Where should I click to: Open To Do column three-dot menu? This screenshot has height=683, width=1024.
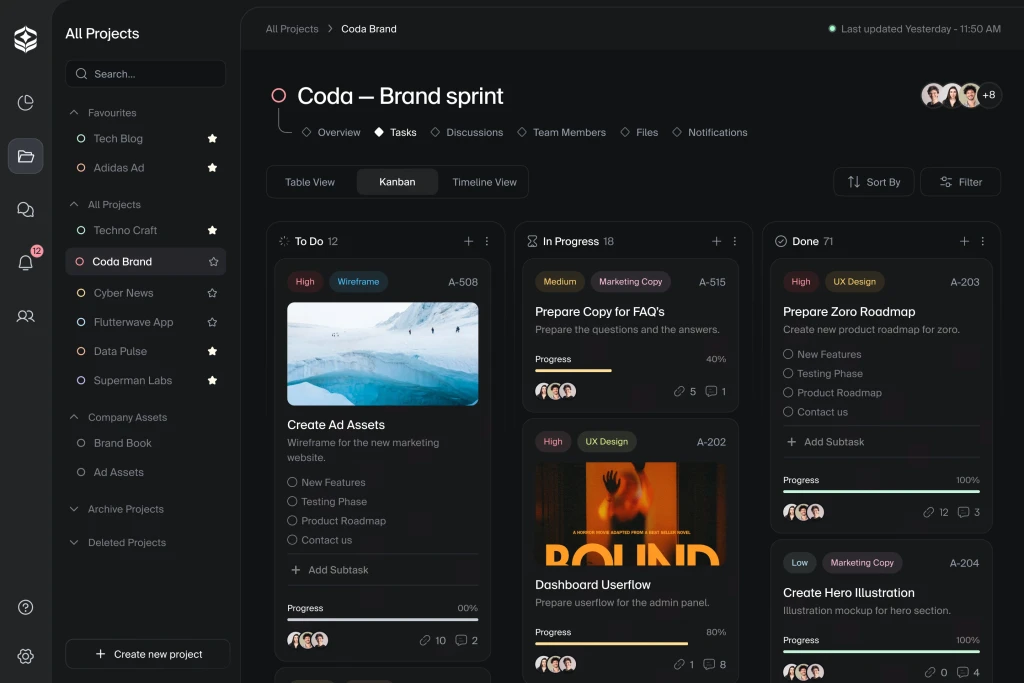487,241
